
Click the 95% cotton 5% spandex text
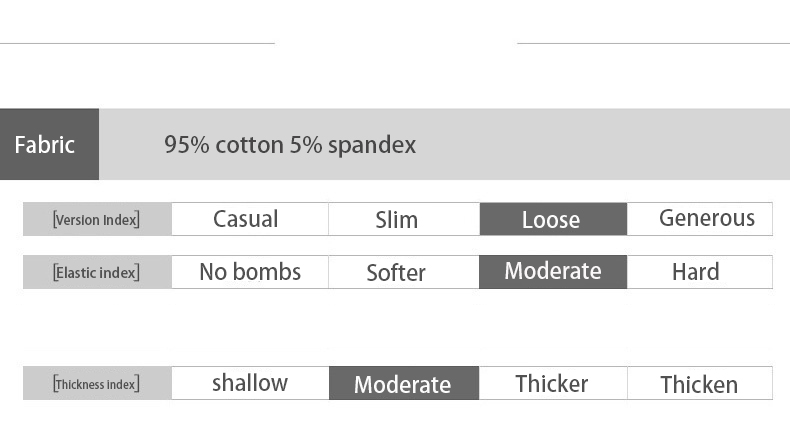[x=290, y=144]
